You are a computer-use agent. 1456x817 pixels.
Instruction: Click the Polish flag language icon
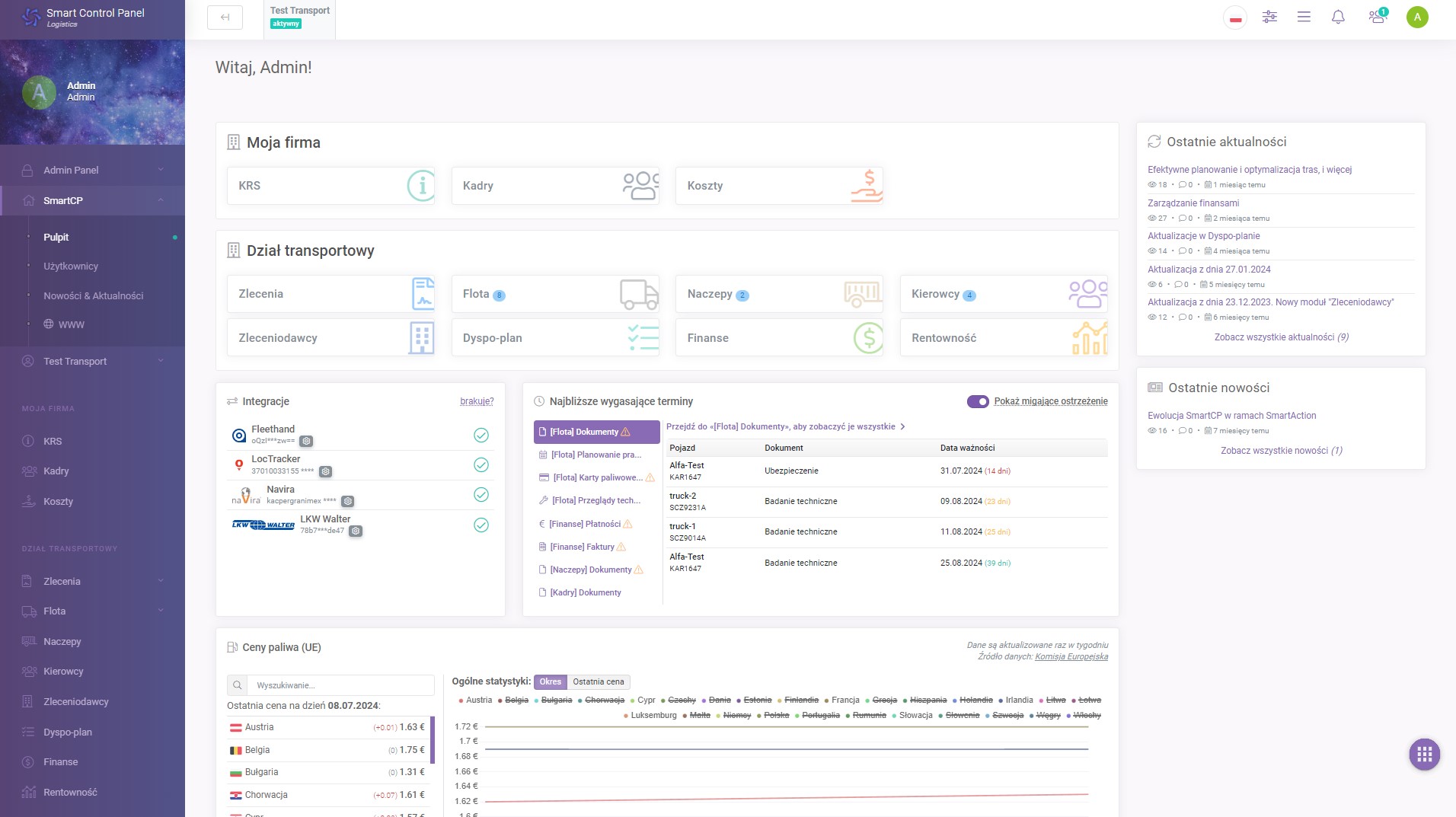1235,18
